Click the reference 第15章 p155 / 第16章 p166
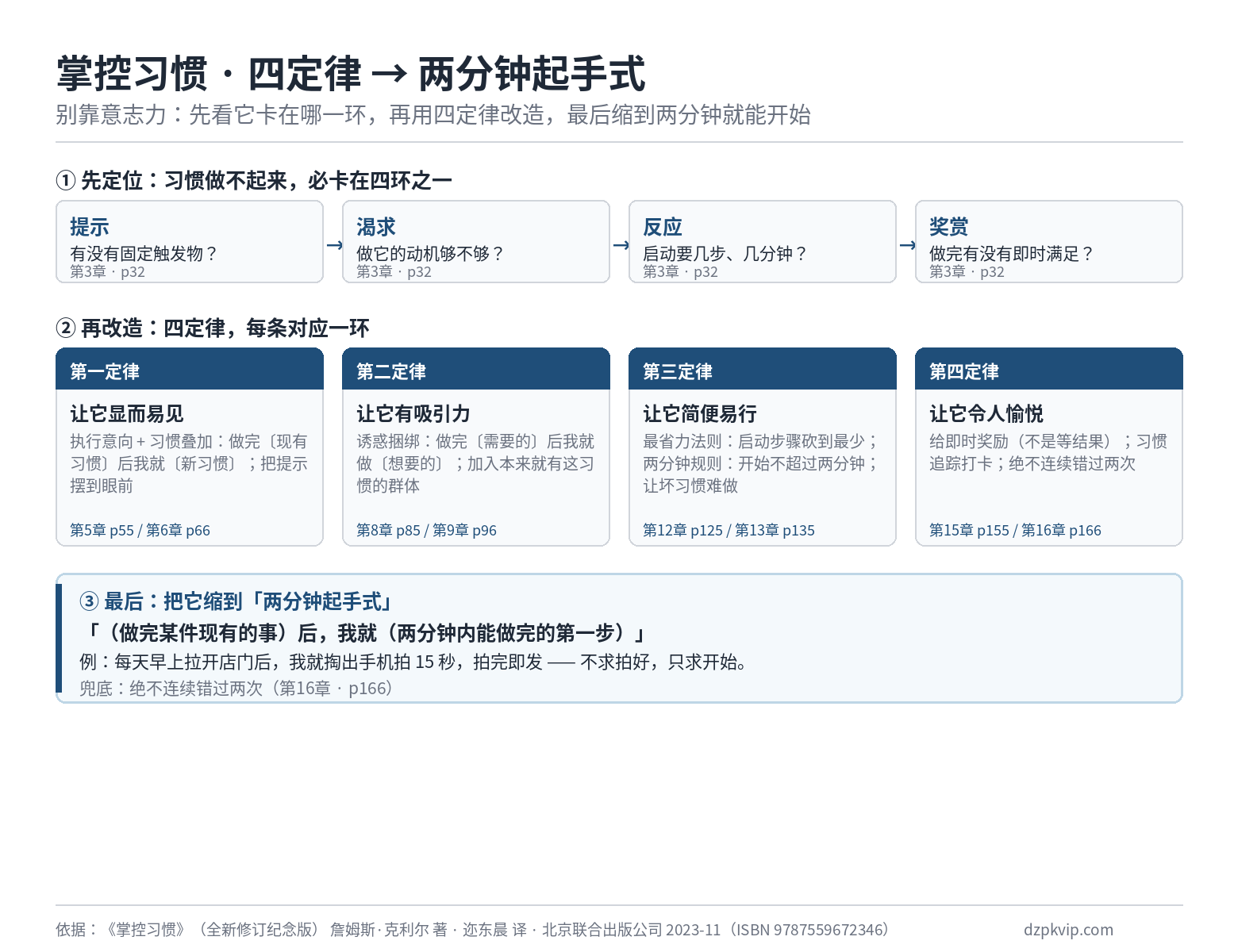The image size is (1238, 952). [1016, 530]
